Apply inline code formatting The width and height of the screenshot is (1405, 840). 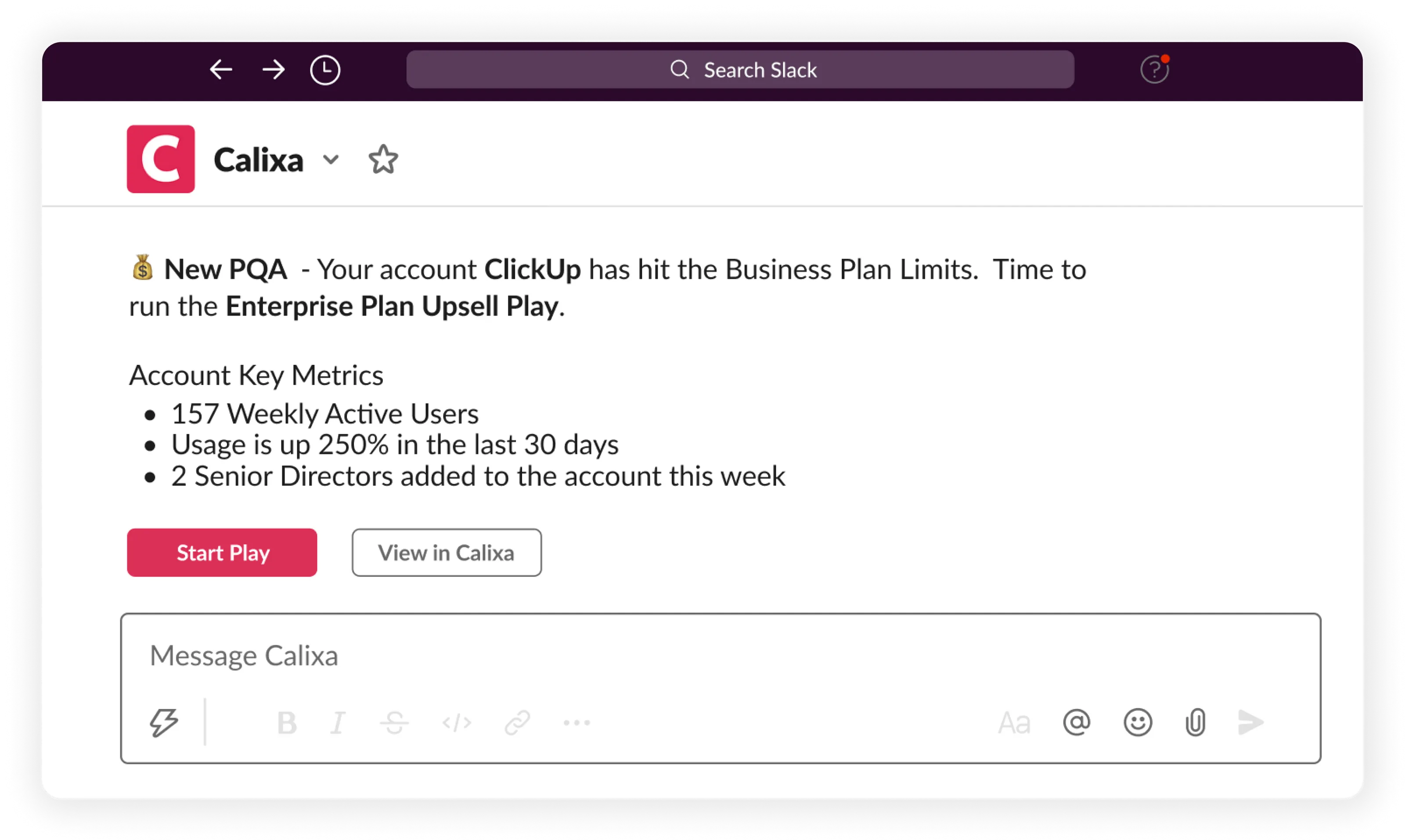[x=457, y=723]
